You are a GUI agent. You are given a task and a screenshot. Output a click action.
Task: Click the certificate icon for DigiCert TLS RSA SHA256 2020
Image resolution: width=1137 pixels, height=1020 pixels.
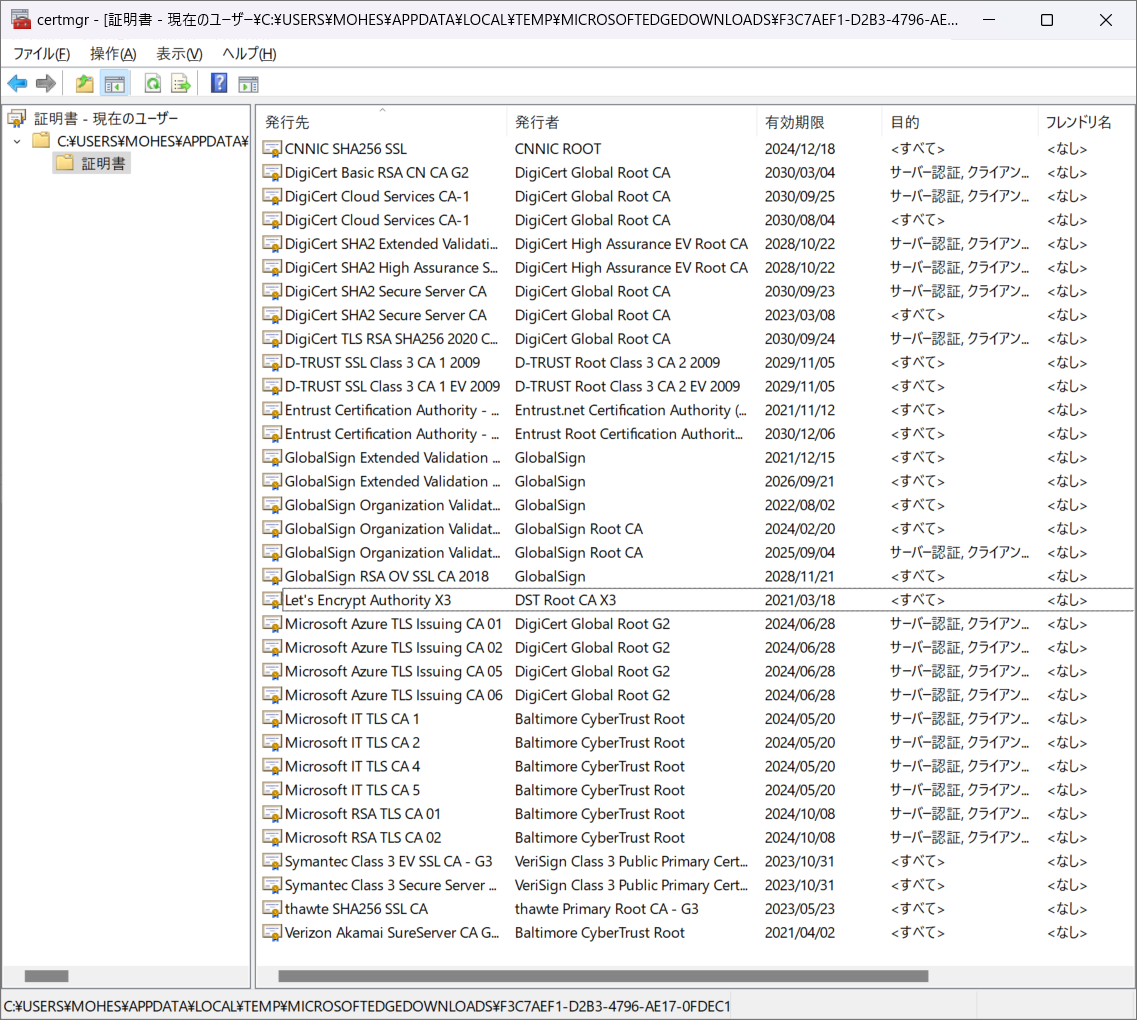pyautogui.click(x=272, y=339)
